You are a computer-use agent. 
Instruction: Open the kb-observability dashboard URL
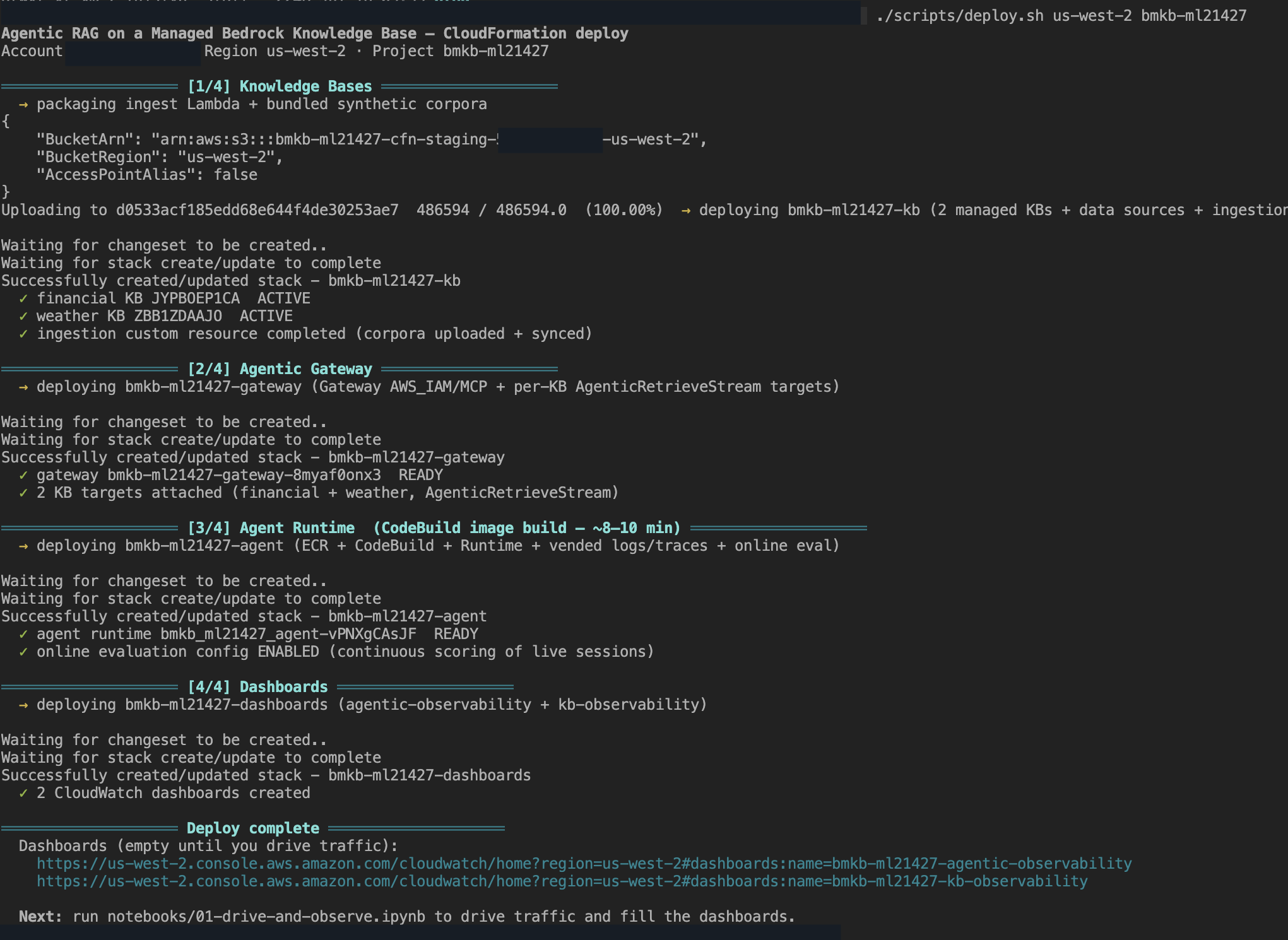562,881
